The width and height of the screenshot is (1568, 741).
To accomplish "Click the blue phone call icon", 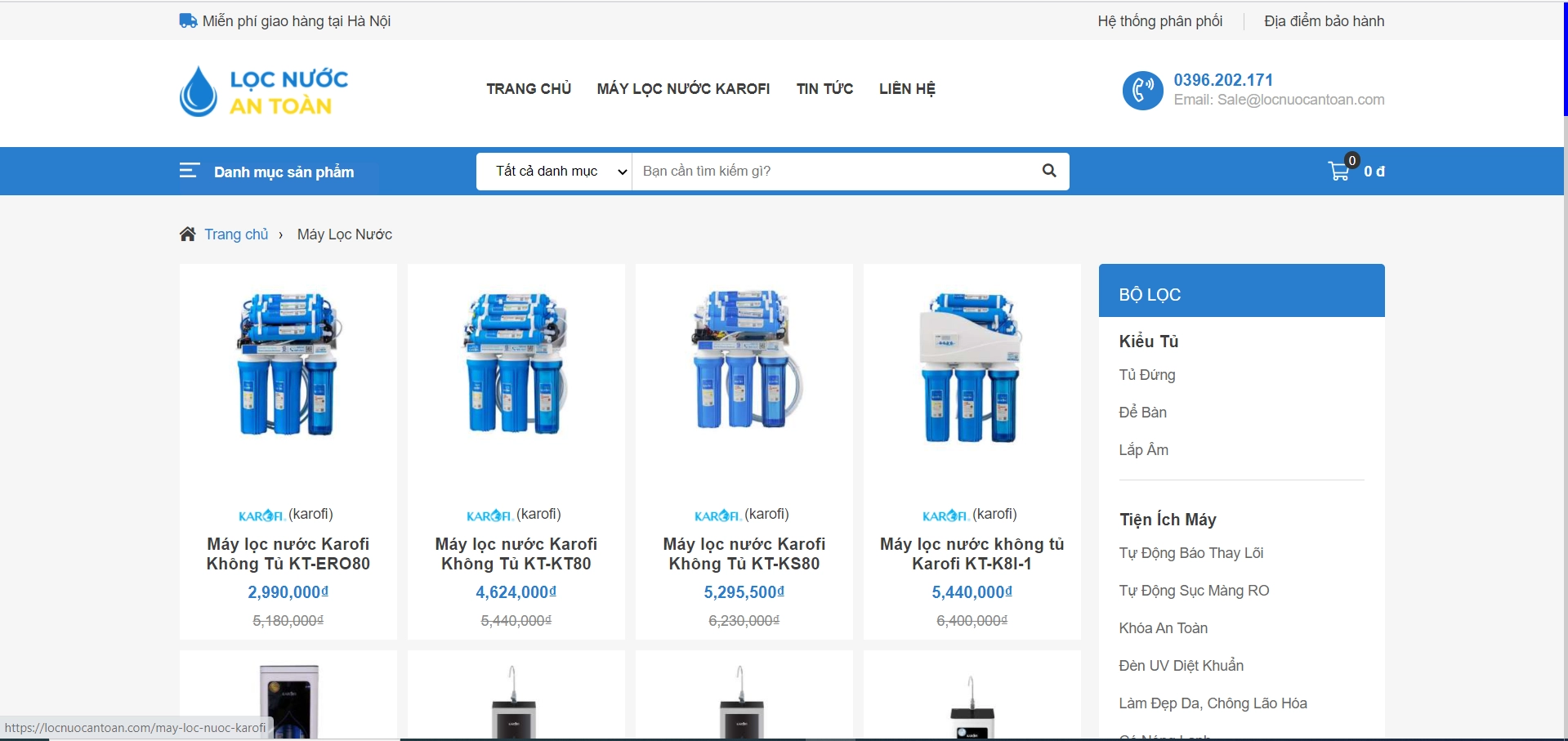I will [x=1142, y=90].
